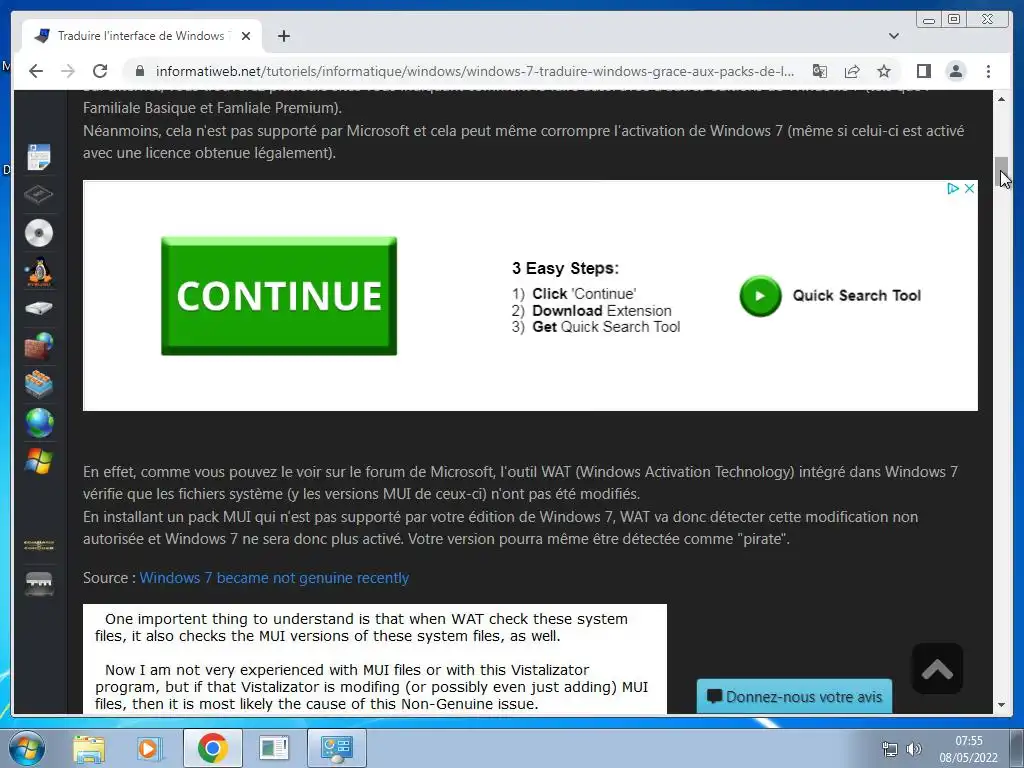The height and width of the screenshot is (768, 1024).
Task: View site security lock information
Action: [x=139, y=71]
